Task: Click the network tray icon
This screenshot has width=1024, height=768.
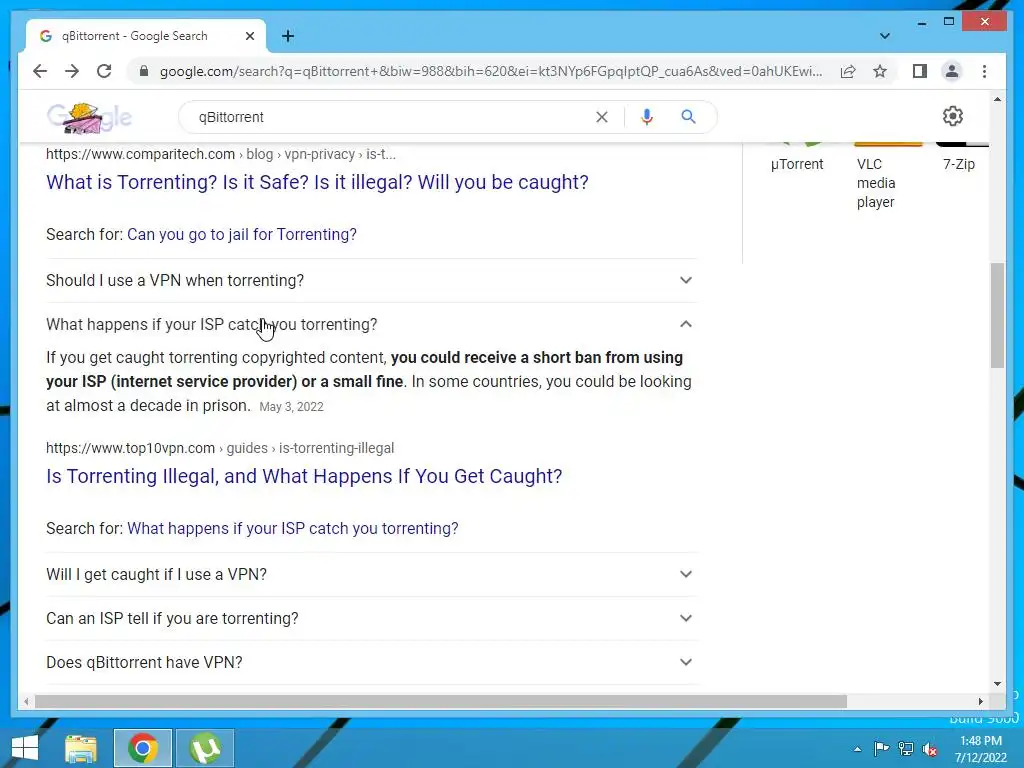Action: pos(906,749)
